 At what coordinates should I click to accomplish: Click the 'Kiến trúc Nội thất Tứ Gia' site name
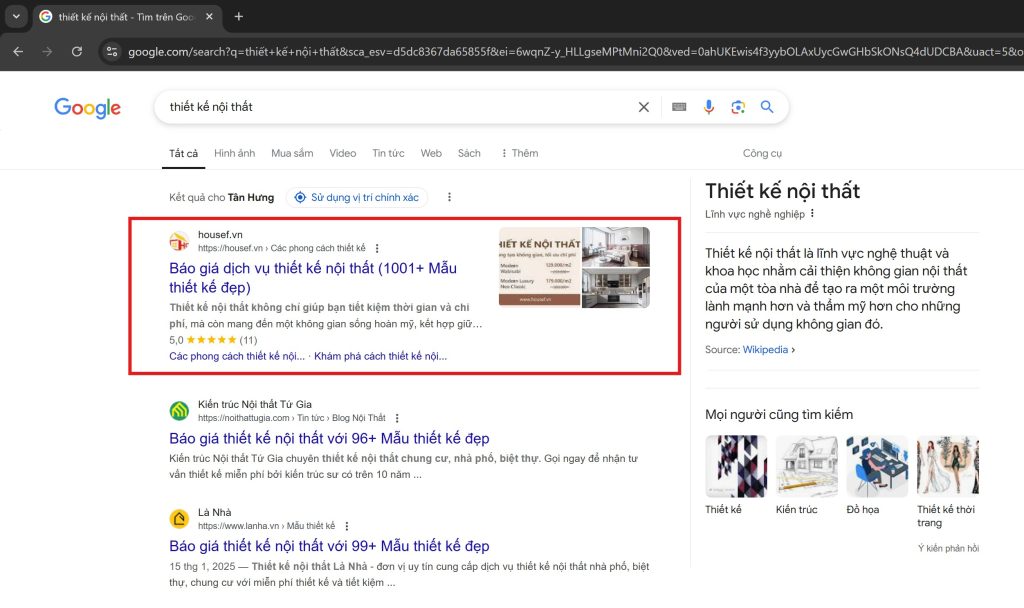click(x=255, y=405)
